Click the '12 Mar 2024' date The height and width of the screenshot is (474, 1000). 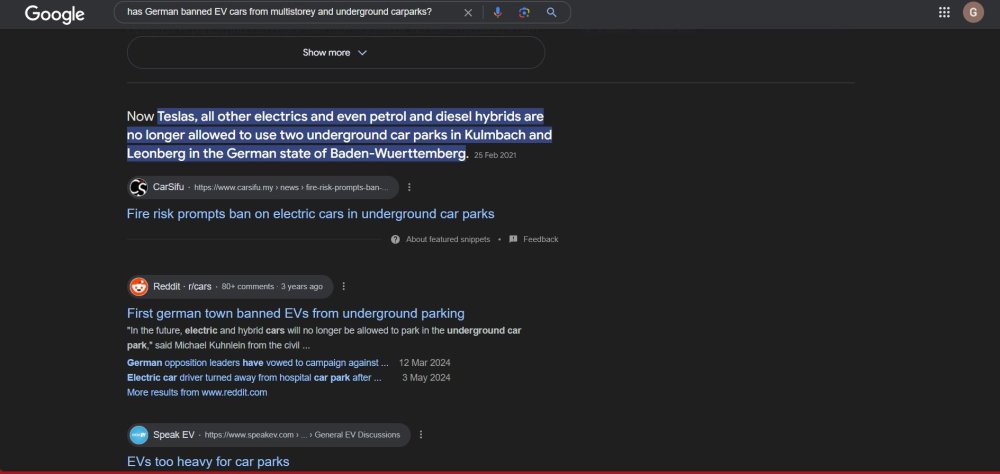click(x=425, y=362)
